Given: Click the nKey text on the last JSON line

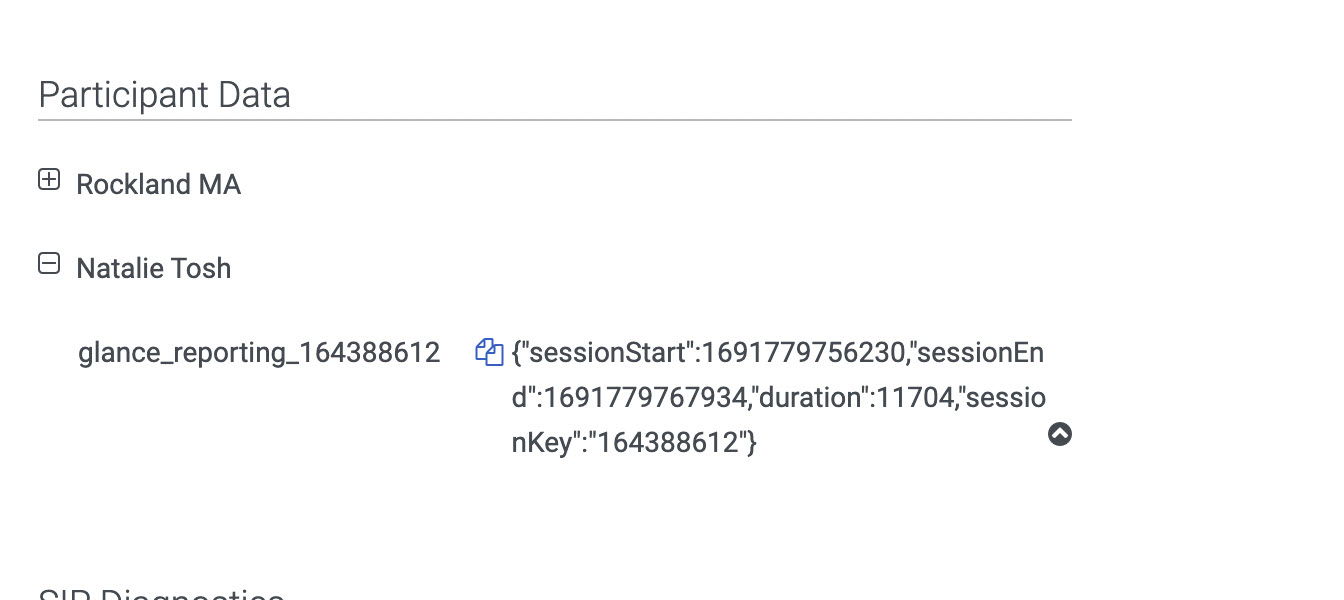Looking at the screenshot, I should (541, 443).
